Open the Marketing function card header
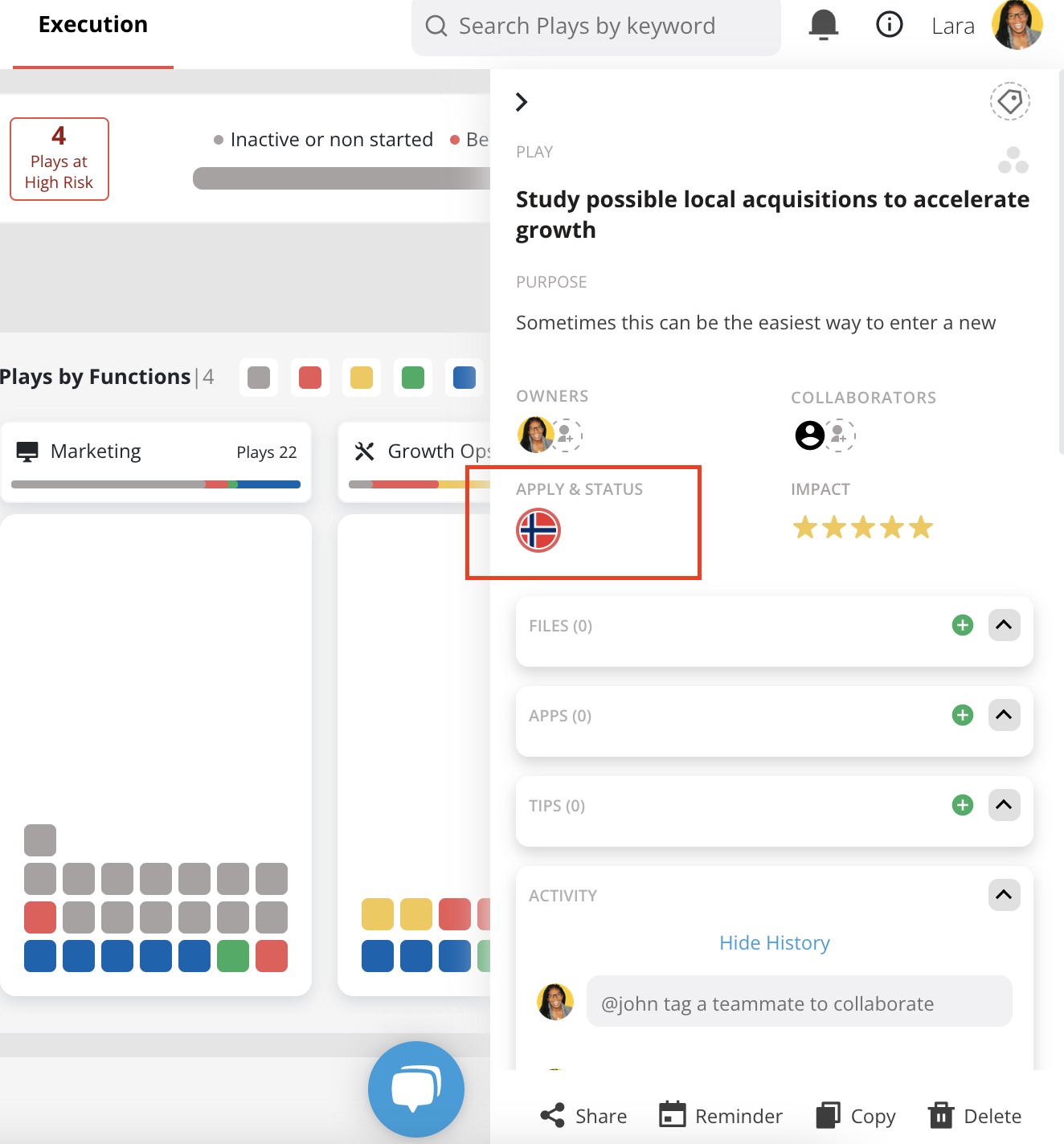Image resolution: width=1064 pixels, height=1144 pixels. [x=156, y=462]
